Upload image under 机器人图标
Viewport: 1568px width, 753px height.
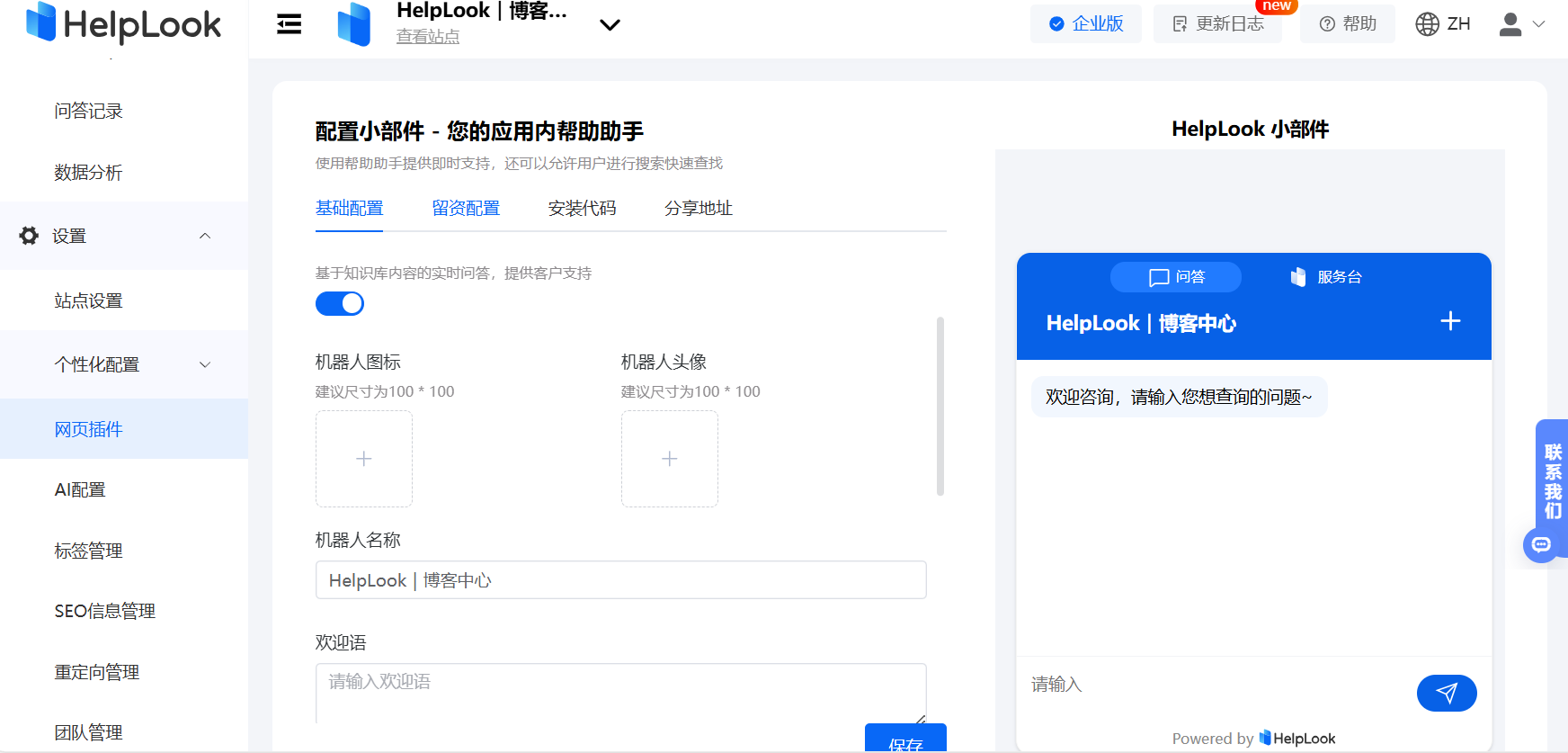click(x=364, y=459)
